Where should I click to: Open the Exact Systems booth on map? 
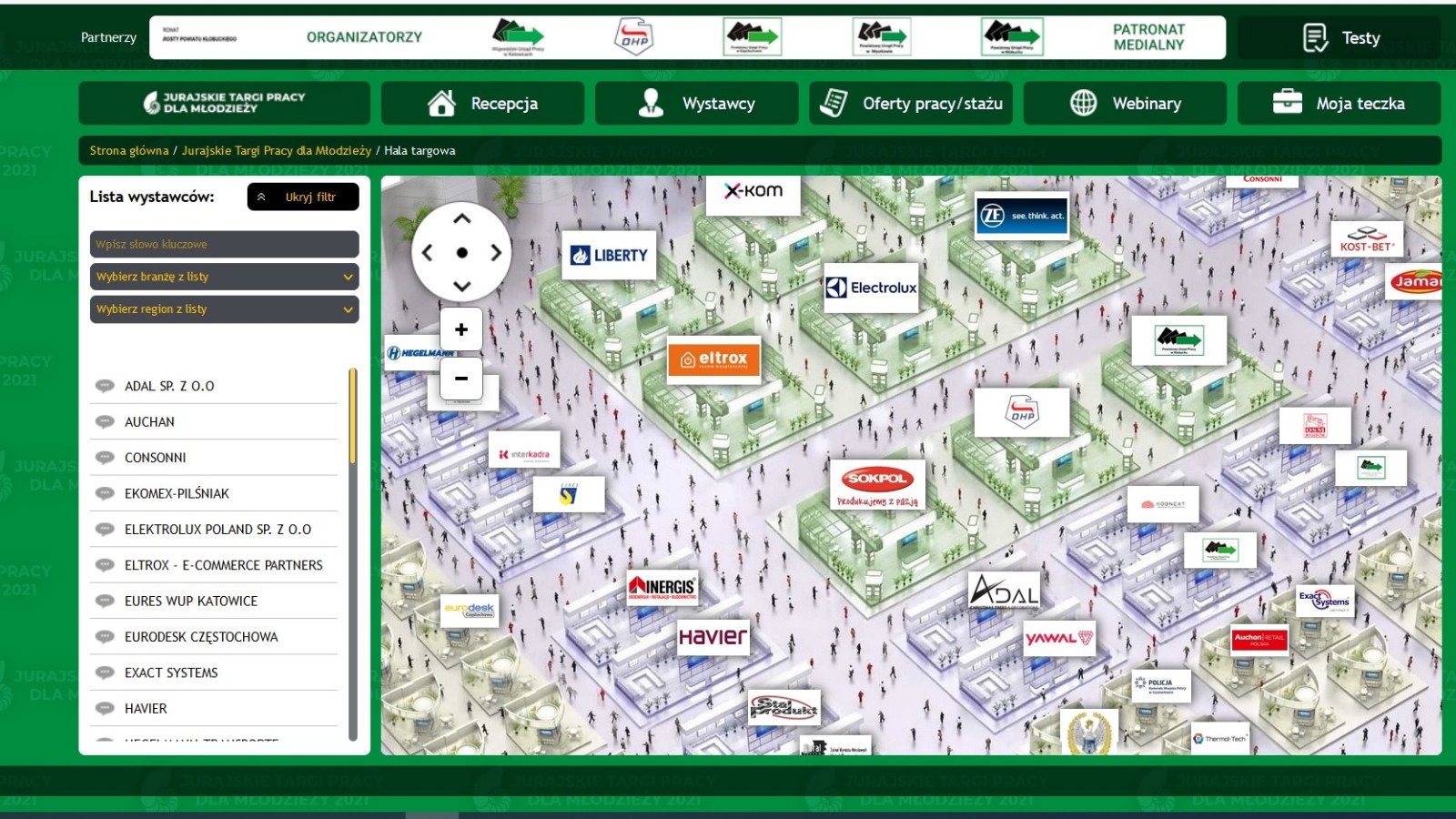pos(1325,601)
